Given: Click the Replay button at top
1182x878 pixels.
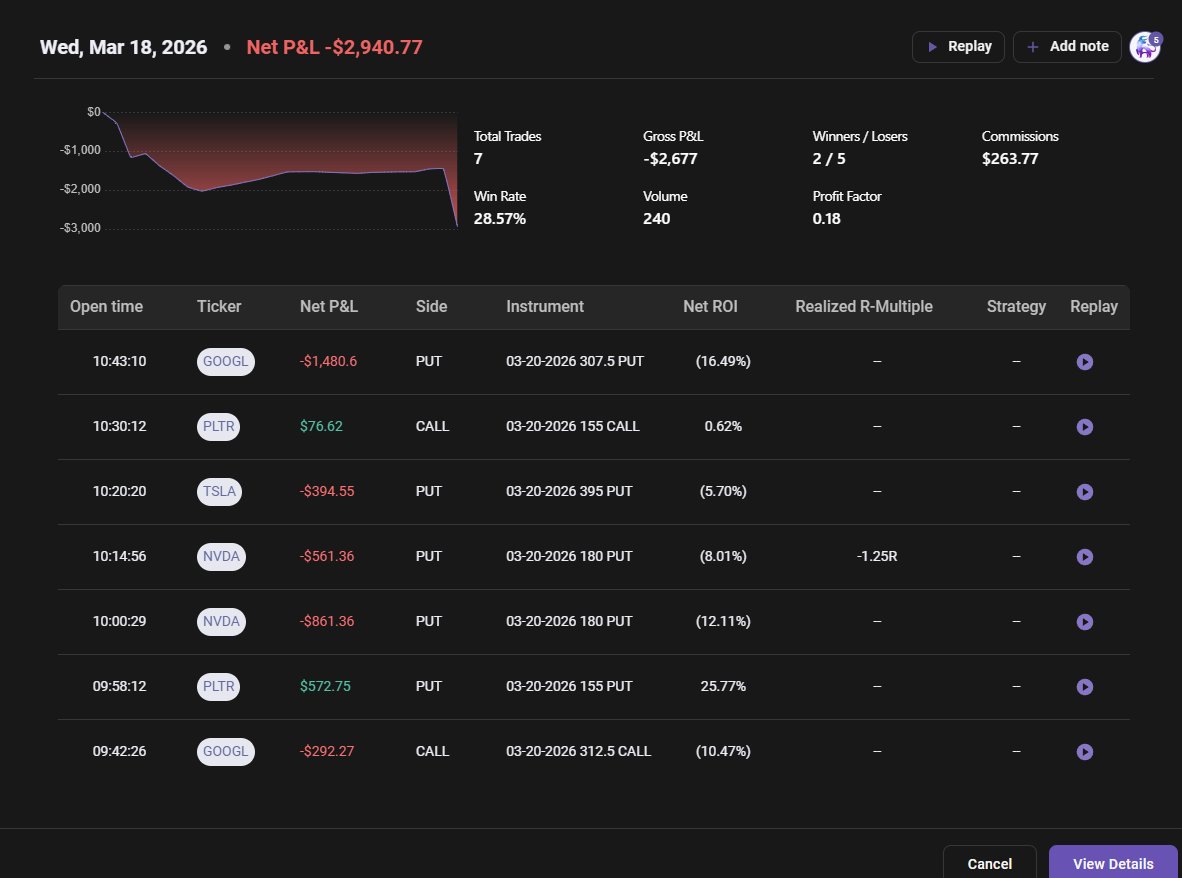Looking at the screenshot, I should [x=958, y=47].
